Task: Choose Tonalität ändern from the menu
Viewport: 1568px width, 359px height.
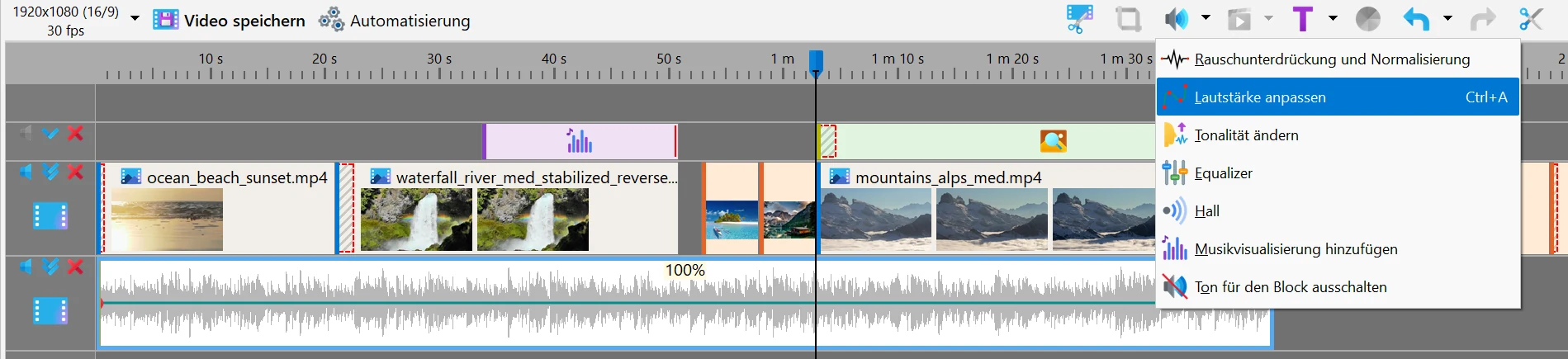Action: coord(1338,135)
